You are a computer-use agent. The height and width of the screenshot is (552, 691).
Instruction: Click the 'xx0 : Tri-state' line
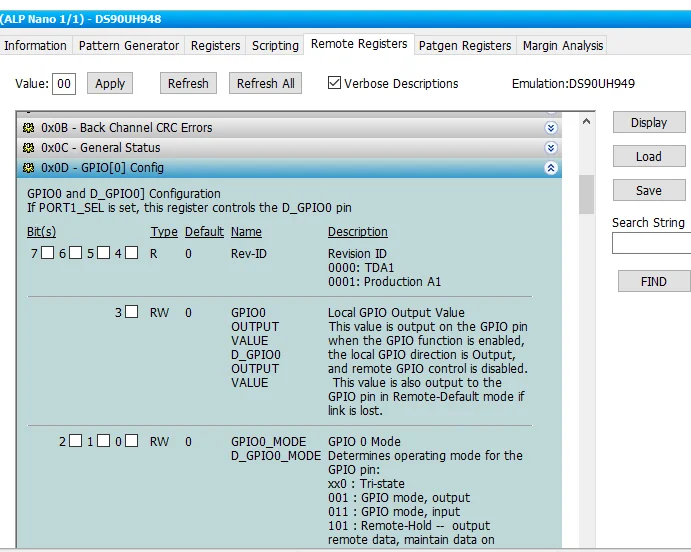pyautogui.click(x=366, y=484)
